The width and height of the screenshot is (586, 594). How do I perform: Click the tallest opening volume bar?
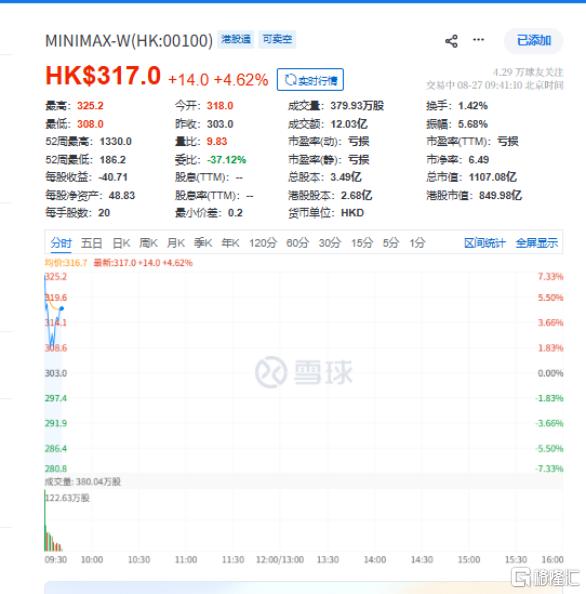[45, 521]
